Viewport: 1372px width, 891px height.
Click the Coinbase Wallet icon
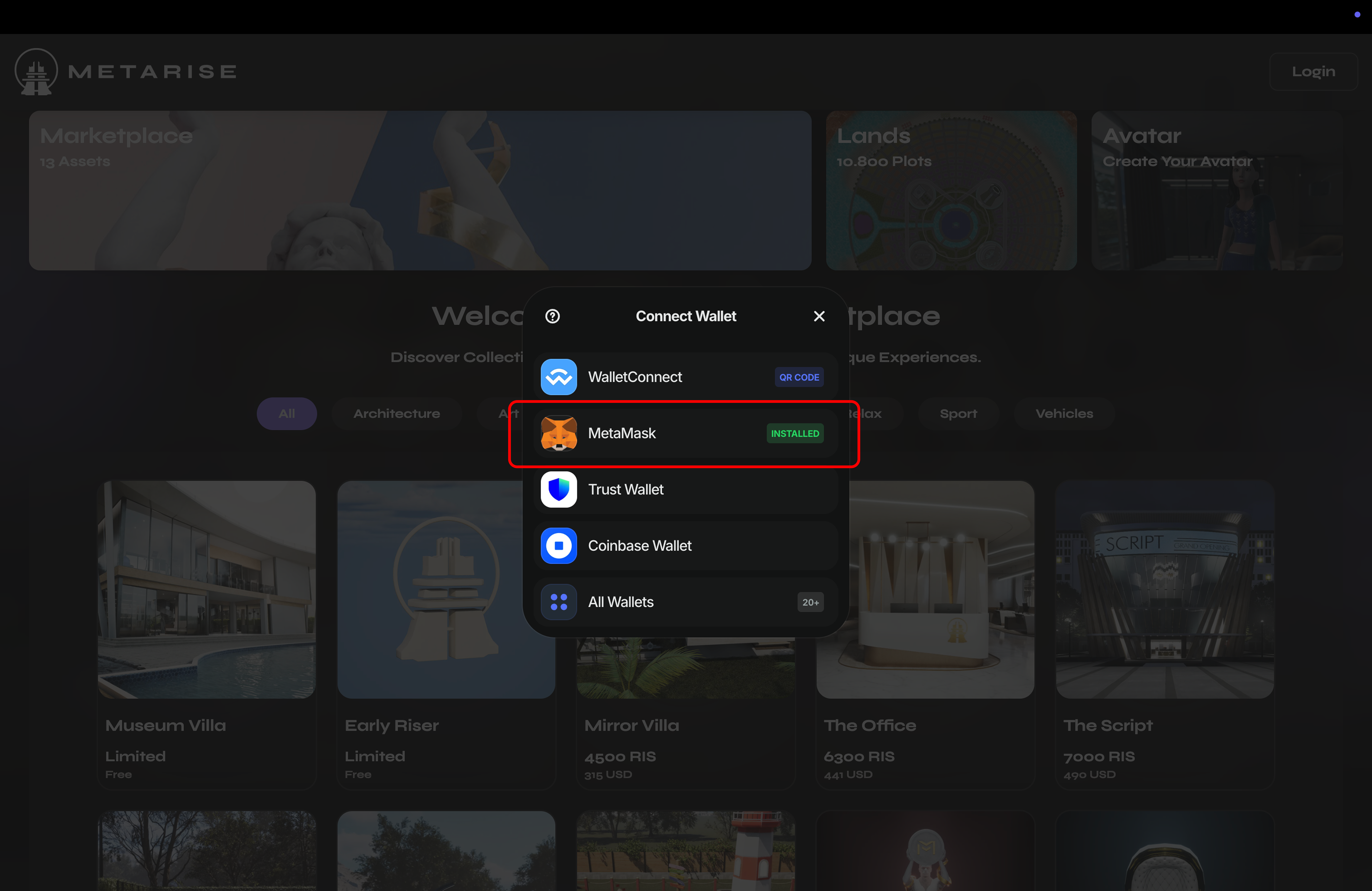(x=559, y=546)
